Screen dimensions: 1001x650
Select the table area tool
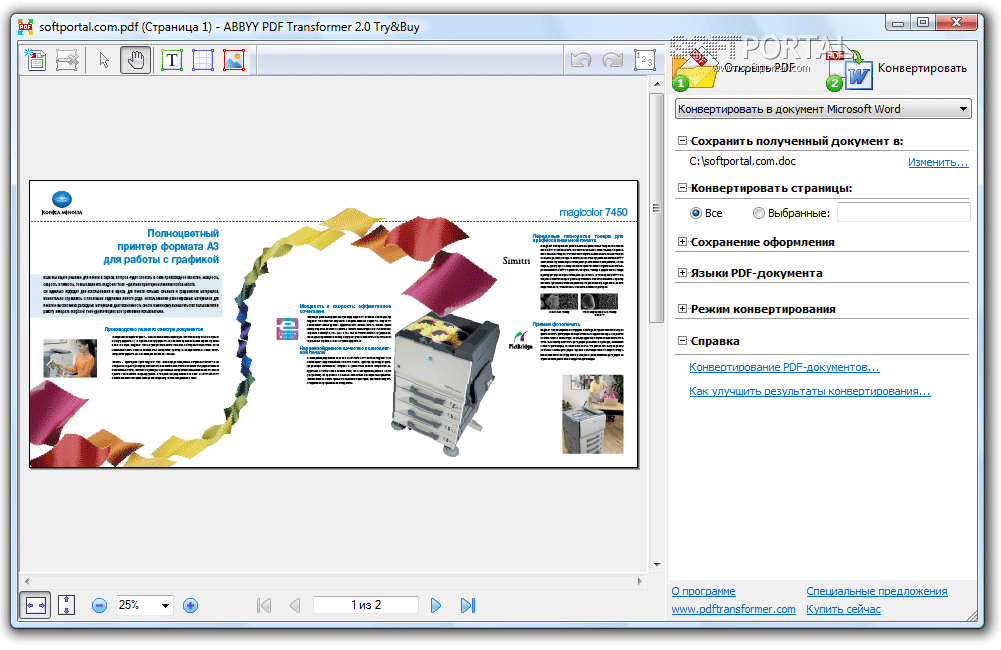(x=203, y=60)
